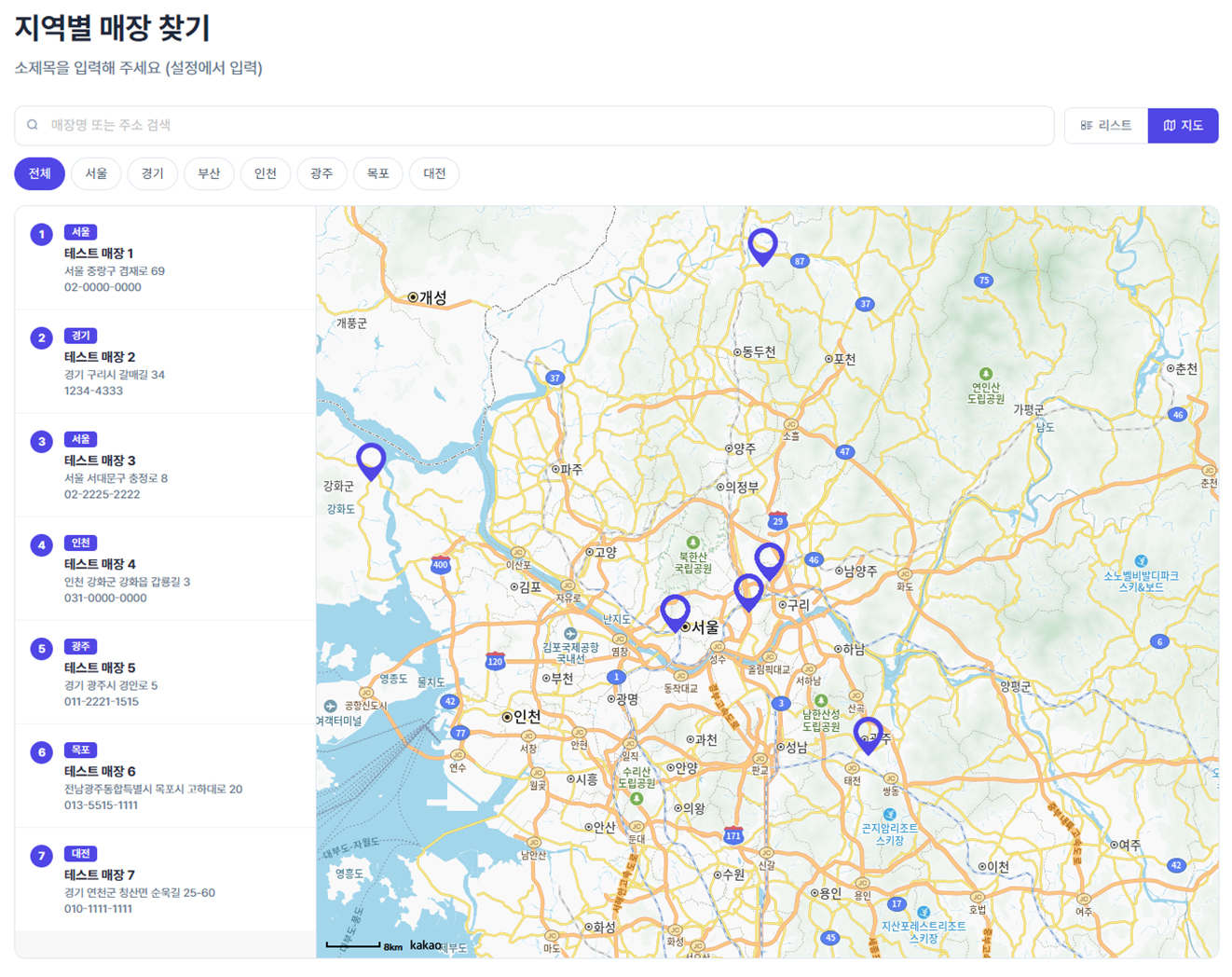Filter stores by 서울
Viewport: 1232px width, 977px height.
[96, 173]
